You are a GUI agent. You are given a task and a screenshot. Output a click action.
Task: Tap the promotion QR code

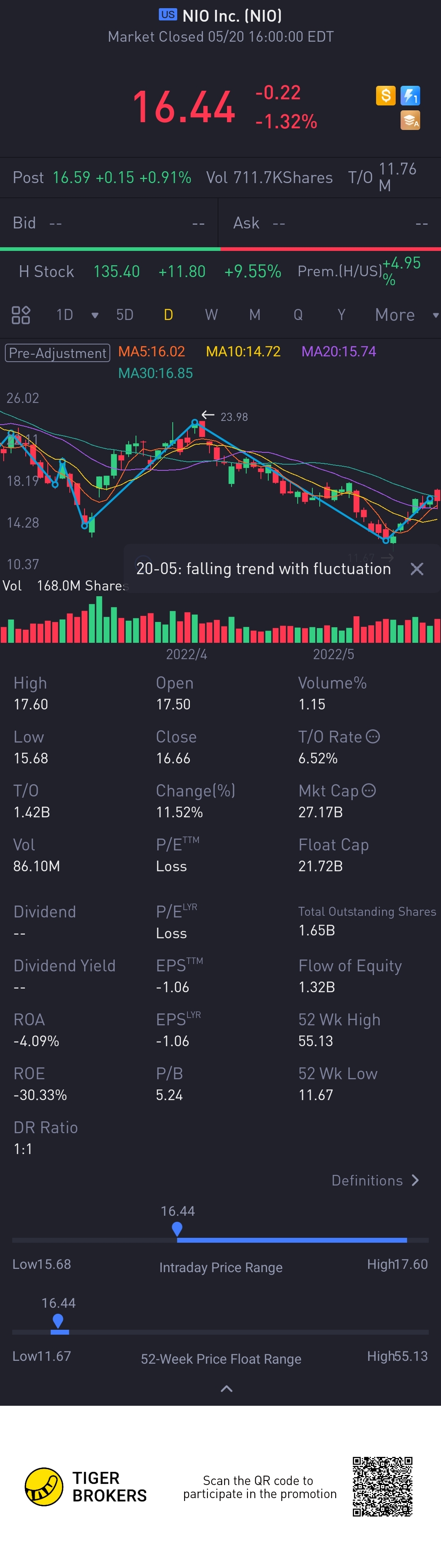click(x=383, y=1486)
